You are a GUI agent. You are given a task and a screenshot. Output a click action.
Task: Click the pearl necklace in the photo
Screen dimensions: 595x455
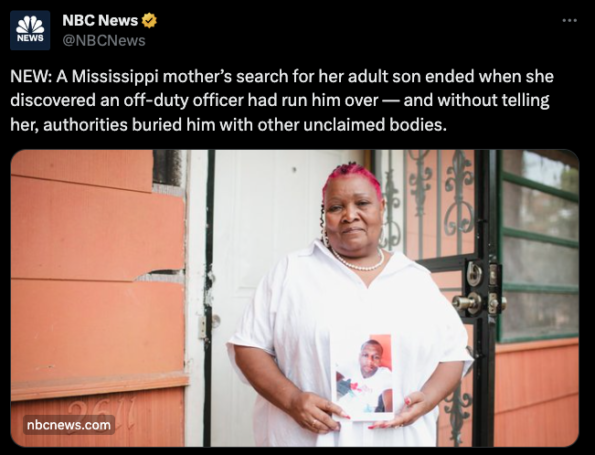(358, 261)
